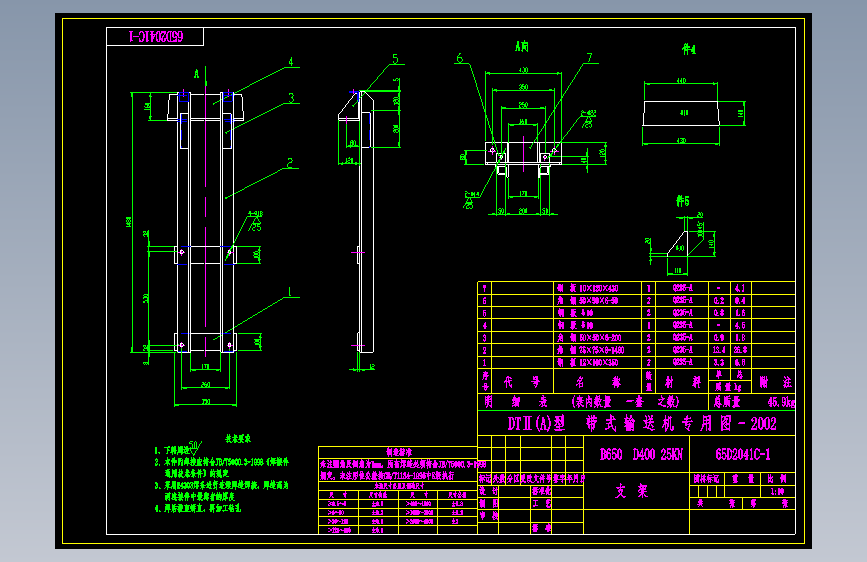Click part callout number 1 near bottom plate
This screenshot has height=562, width=867.
[x=289, y=292]
